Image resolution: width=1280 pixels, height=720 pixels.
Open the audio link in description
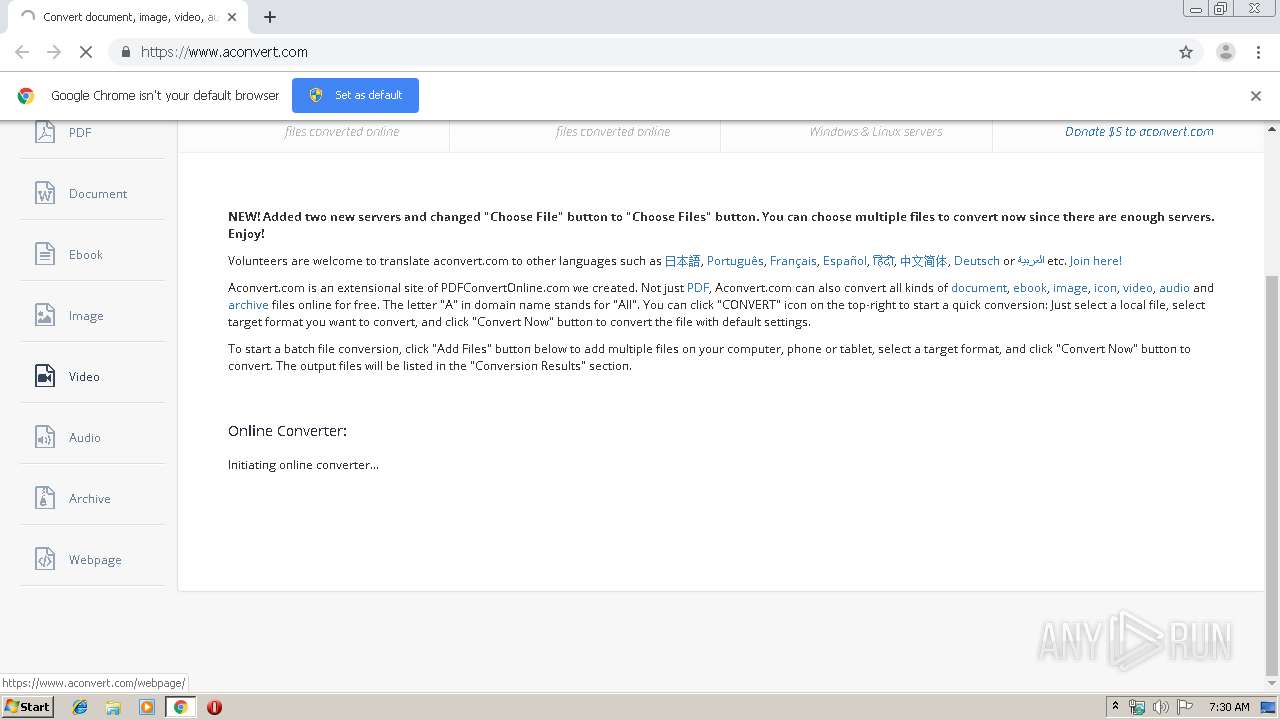tap(1175, 288)
